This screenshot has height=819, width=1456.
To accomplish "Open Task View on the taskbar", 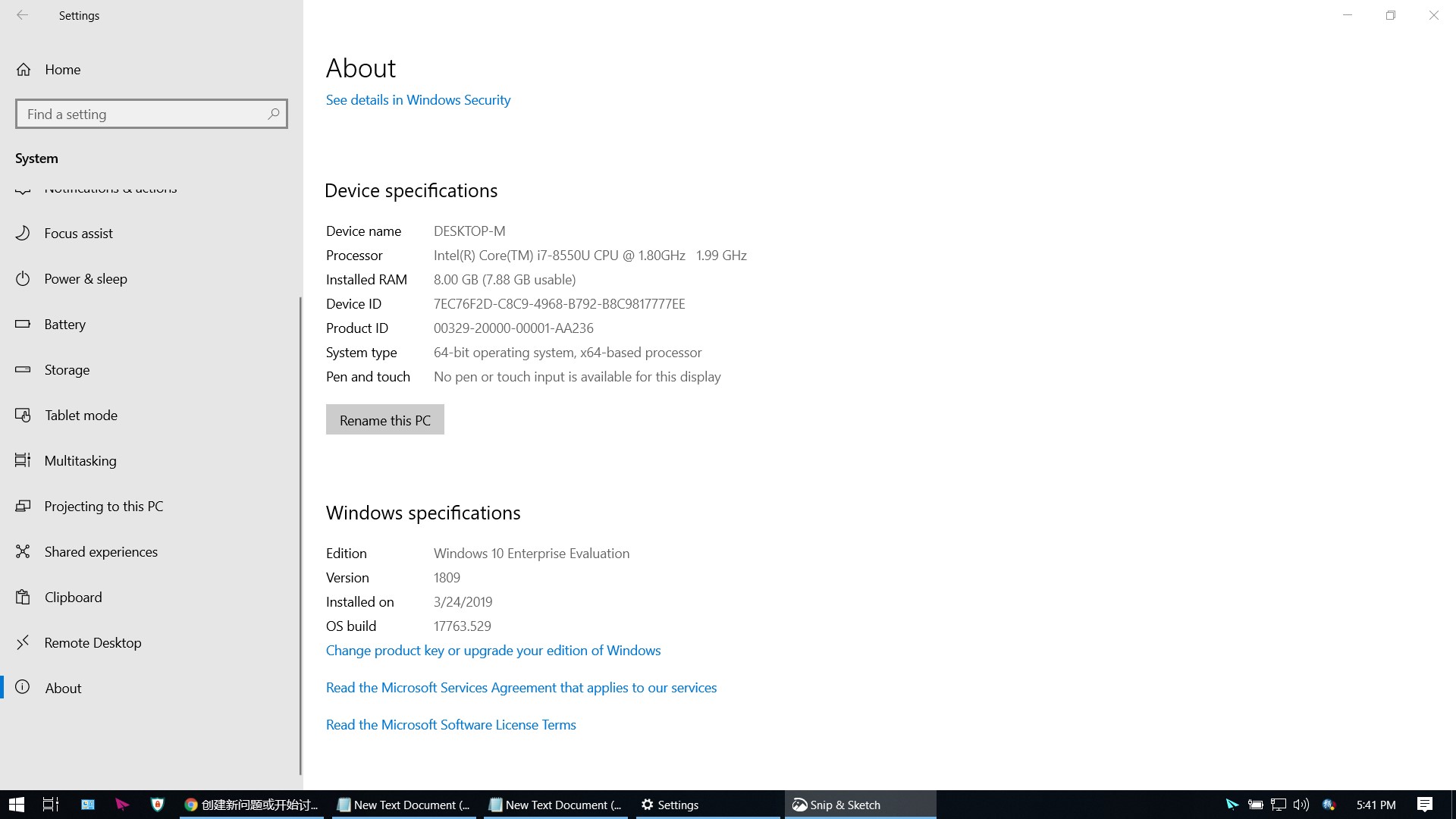I will [x=50, y=805].
